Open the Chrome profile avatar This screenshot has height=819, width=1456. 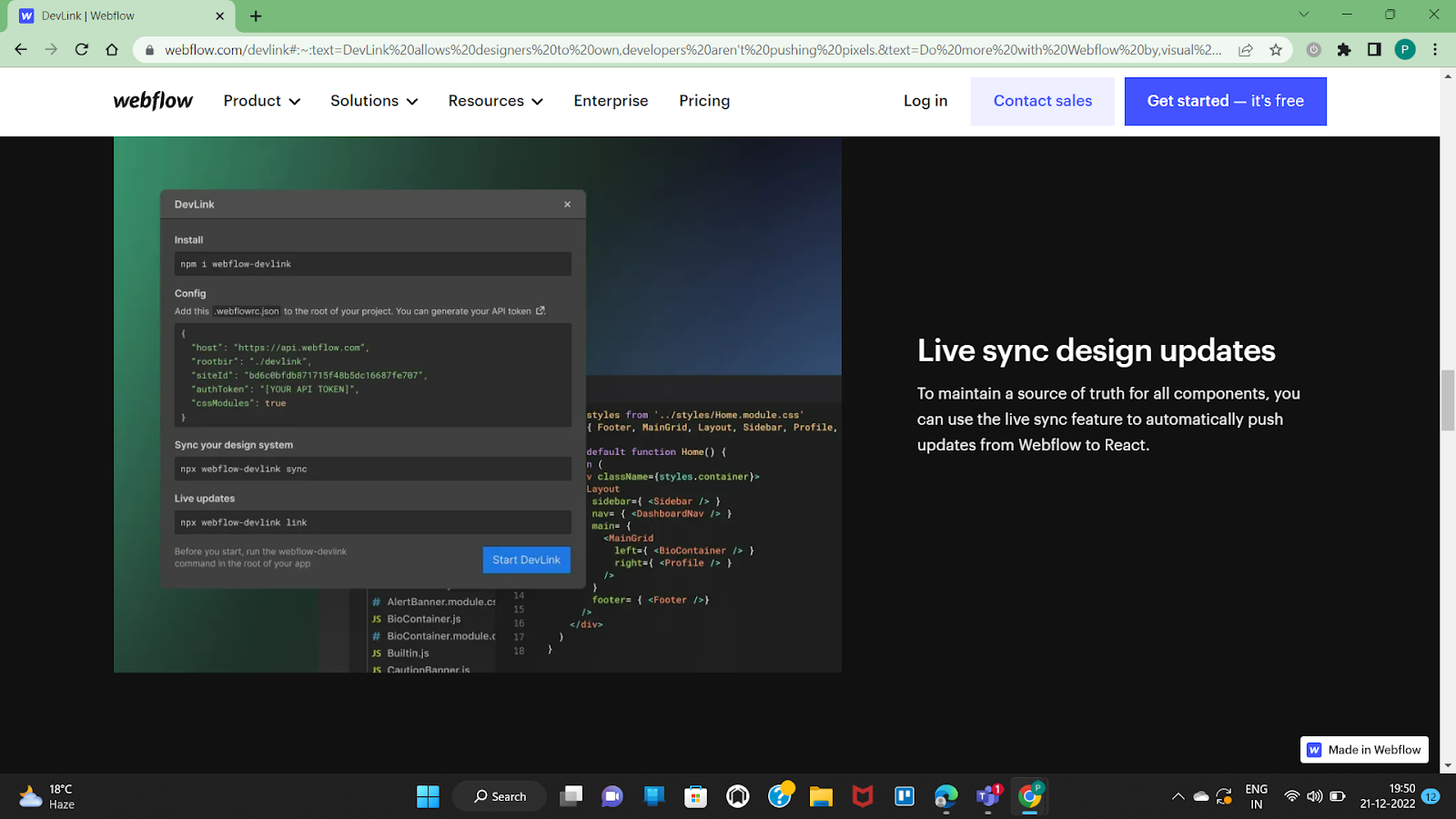[x=1405, y=50]
